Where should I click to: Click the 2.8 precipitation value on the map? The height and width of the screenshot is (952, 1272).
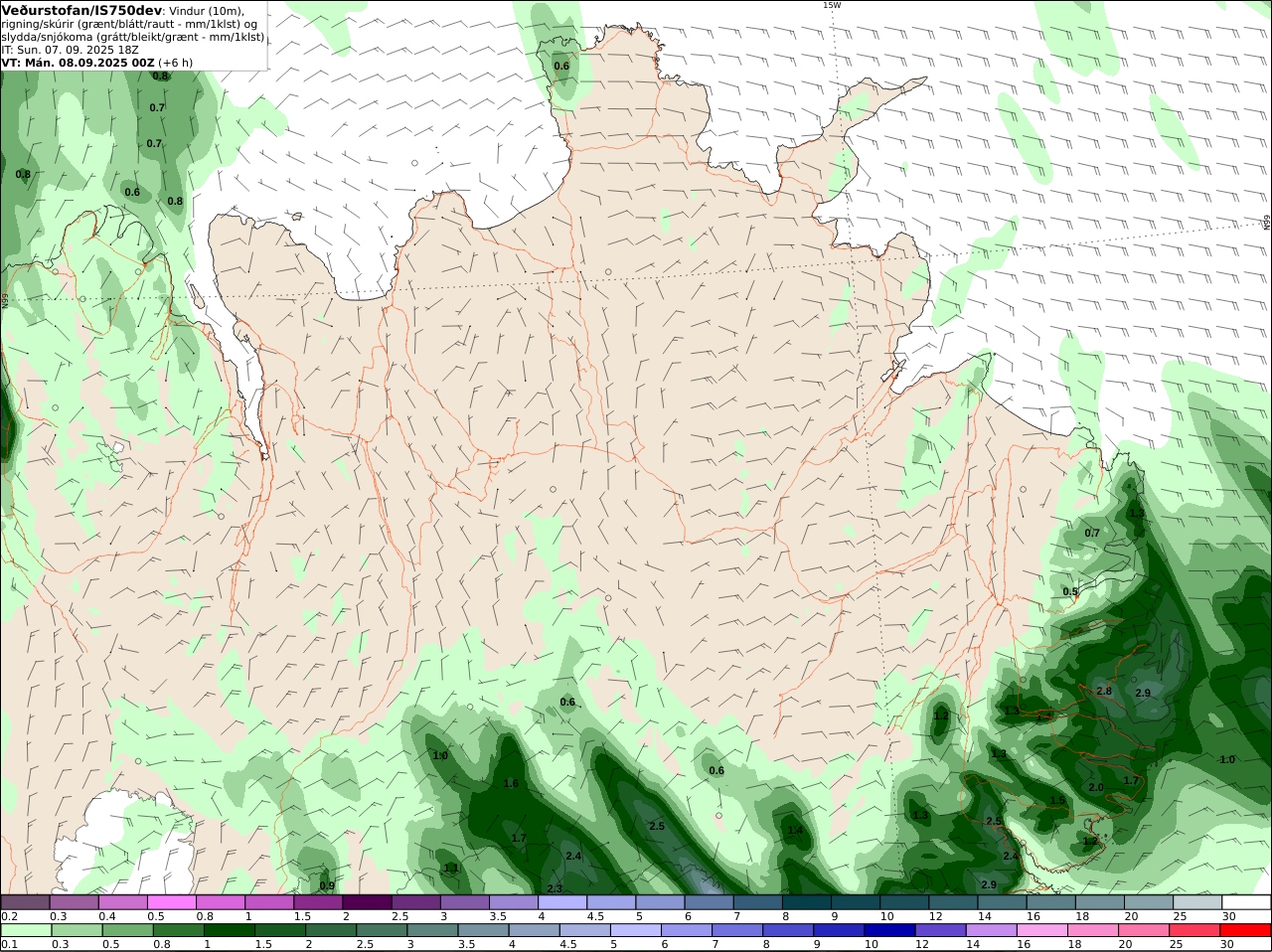[1103, 691]
